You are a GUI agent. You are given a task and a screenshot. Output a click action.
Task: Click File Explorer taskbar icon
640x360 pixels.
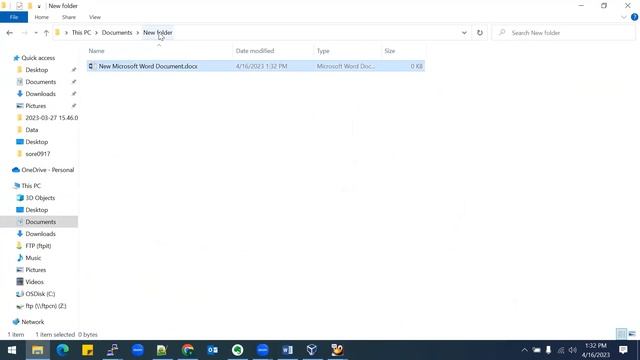(x=38, y=350)
